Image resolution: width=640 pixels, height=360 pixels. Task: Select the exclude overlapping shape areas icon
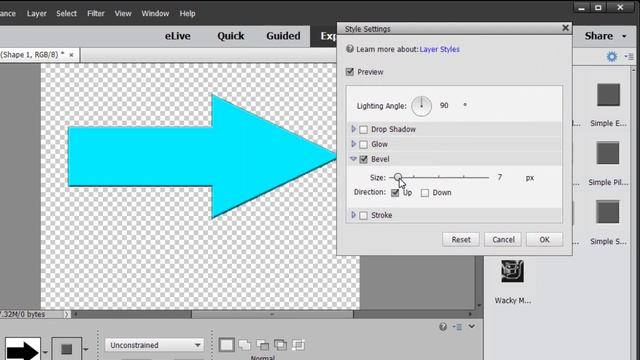pyautogui.click(x=298, y=345)
